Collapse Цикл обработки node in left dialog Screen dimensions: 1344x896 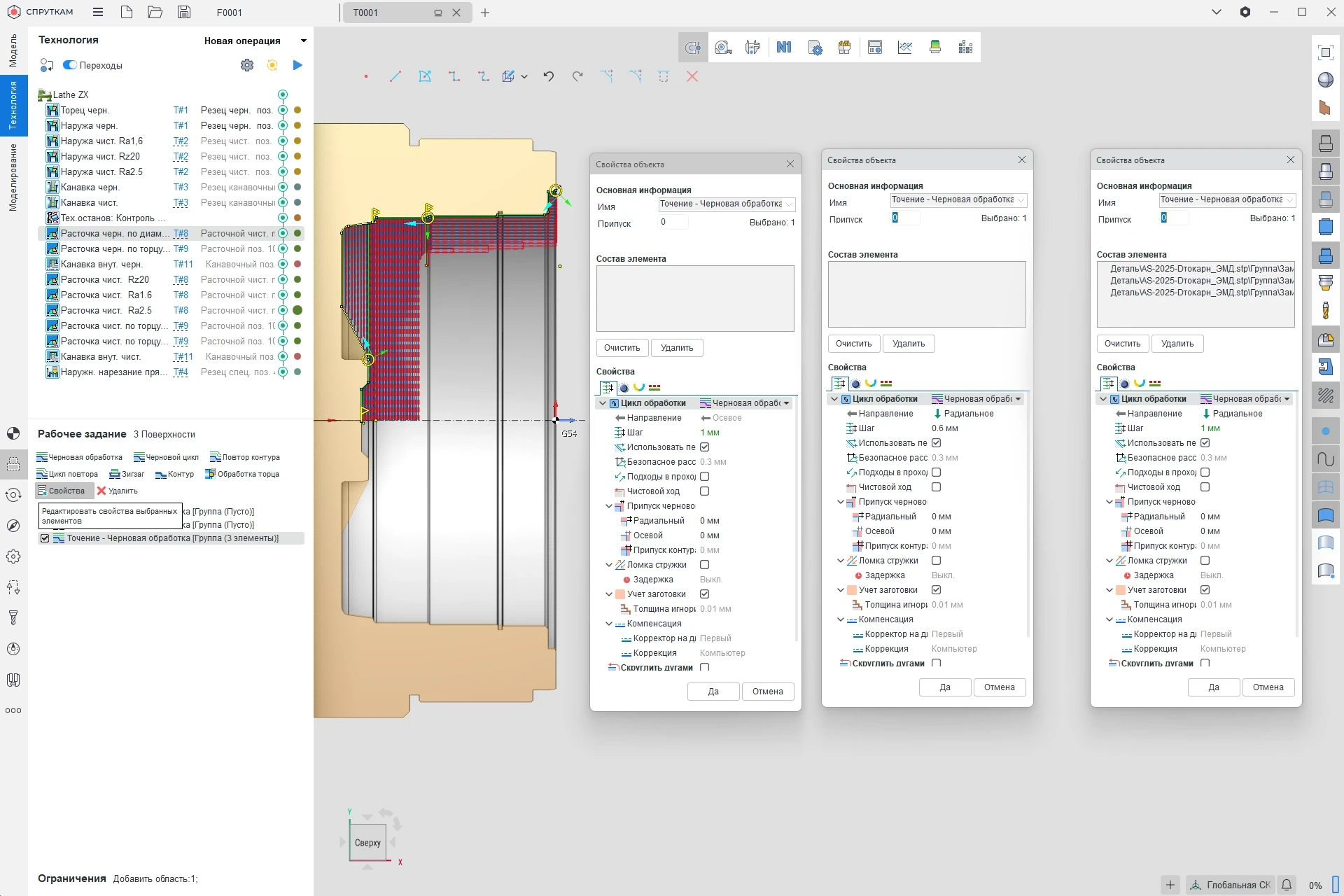(603, 403)
